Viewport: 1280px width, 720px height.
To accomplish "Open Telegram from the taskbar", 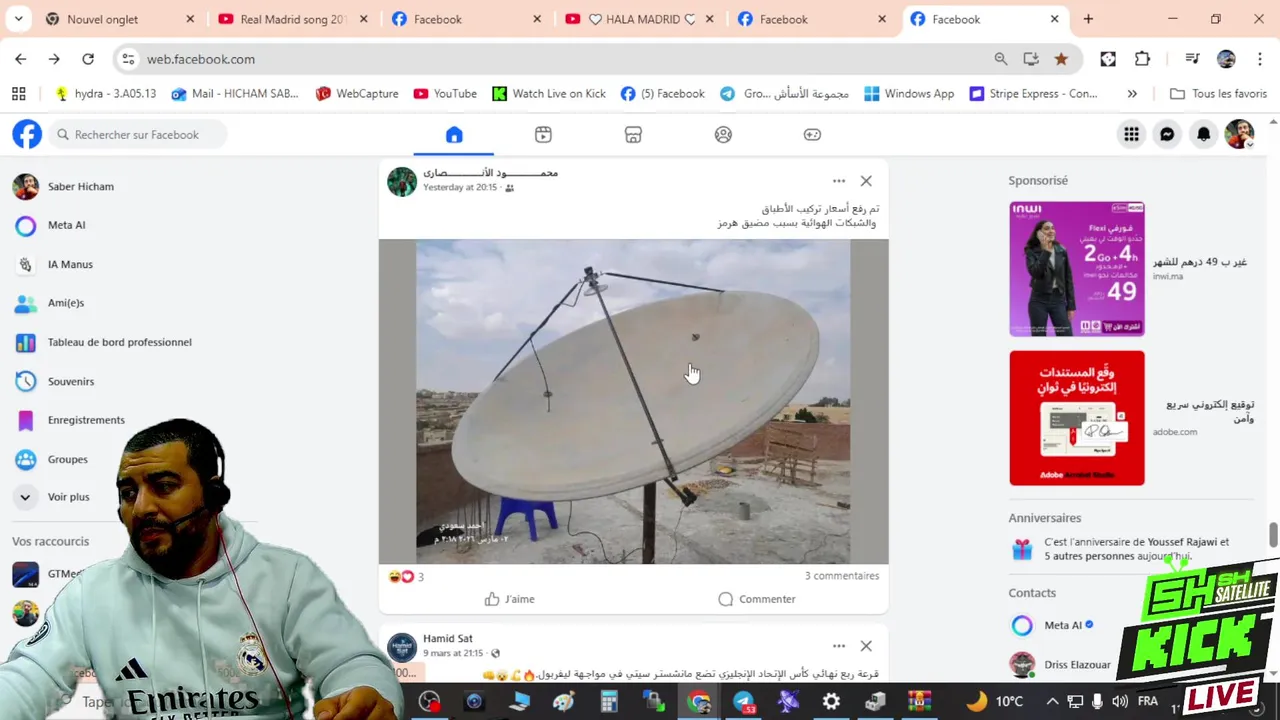I will (x=744, y=701).
